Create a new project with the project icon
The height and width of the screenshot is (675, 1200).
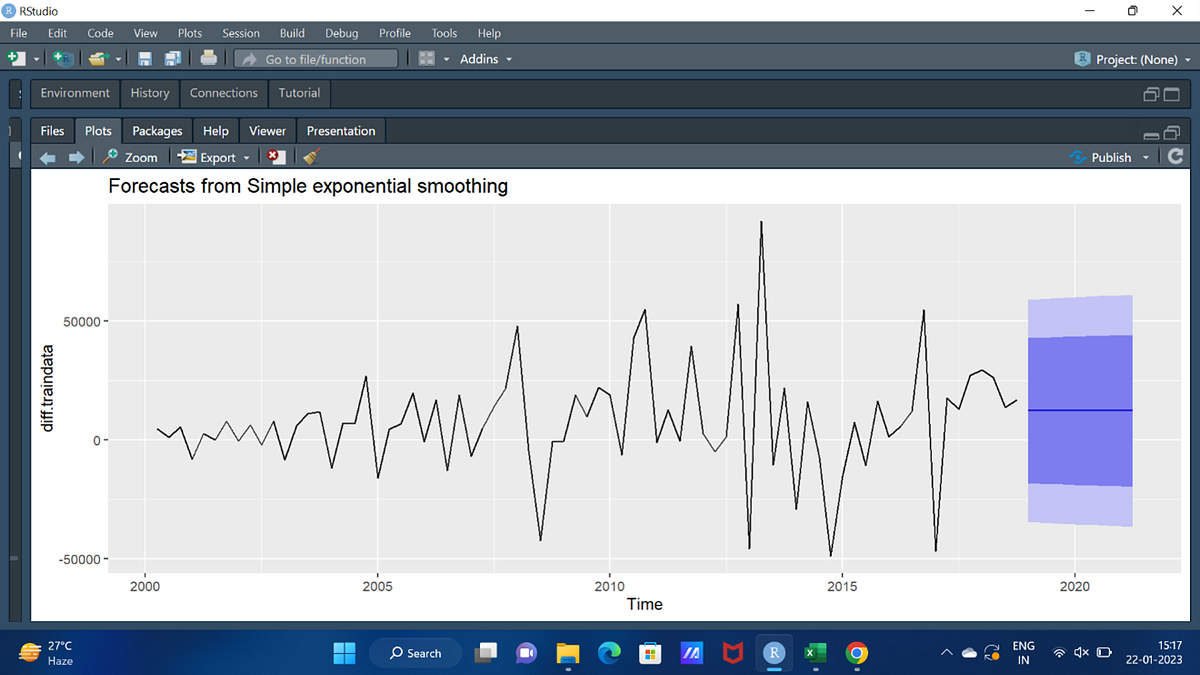point(62,58)
